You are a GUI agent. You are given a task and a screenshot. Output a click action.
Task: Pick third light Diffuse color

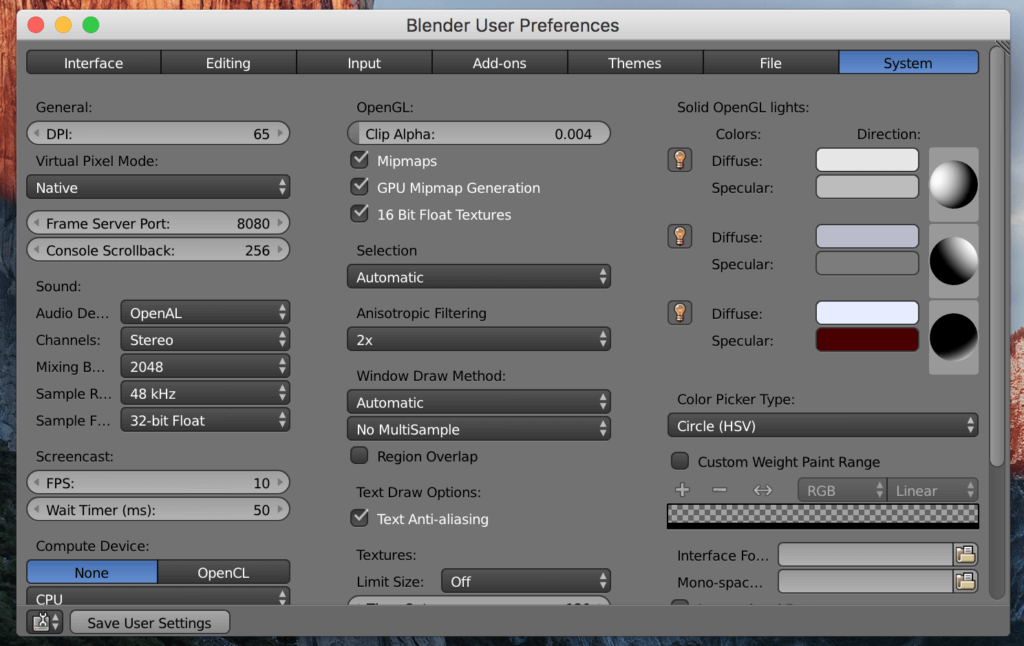click(867, 313)
